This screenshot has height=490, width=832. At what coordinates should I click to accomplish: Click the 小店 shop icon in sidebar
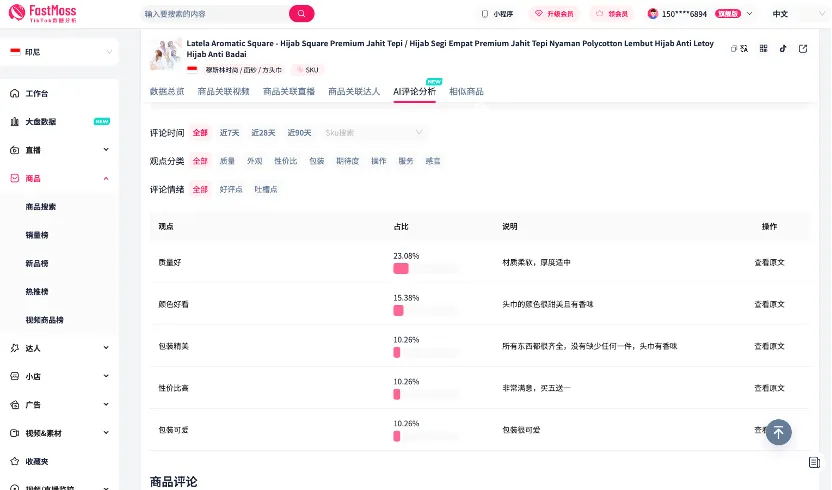[15, 376]
